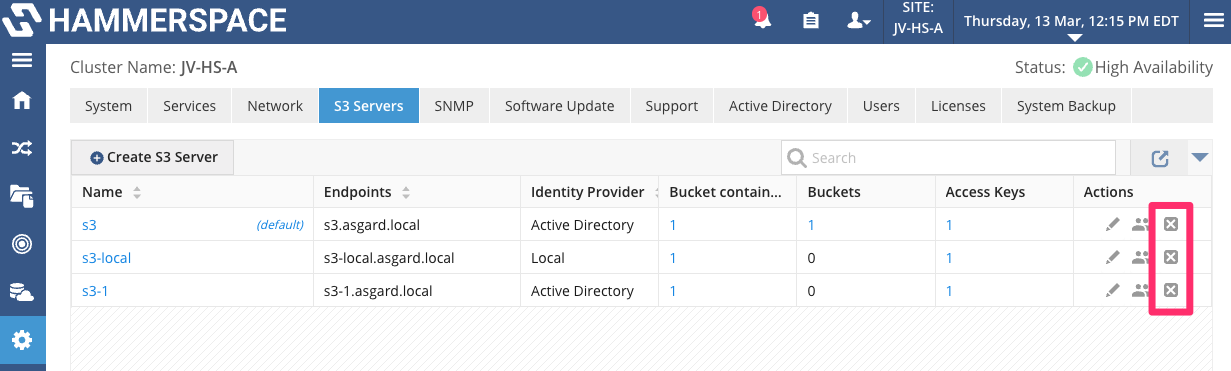Open the s3-local server name link
The width and height of the screenshot is (1231, 371).
(106, 258)
